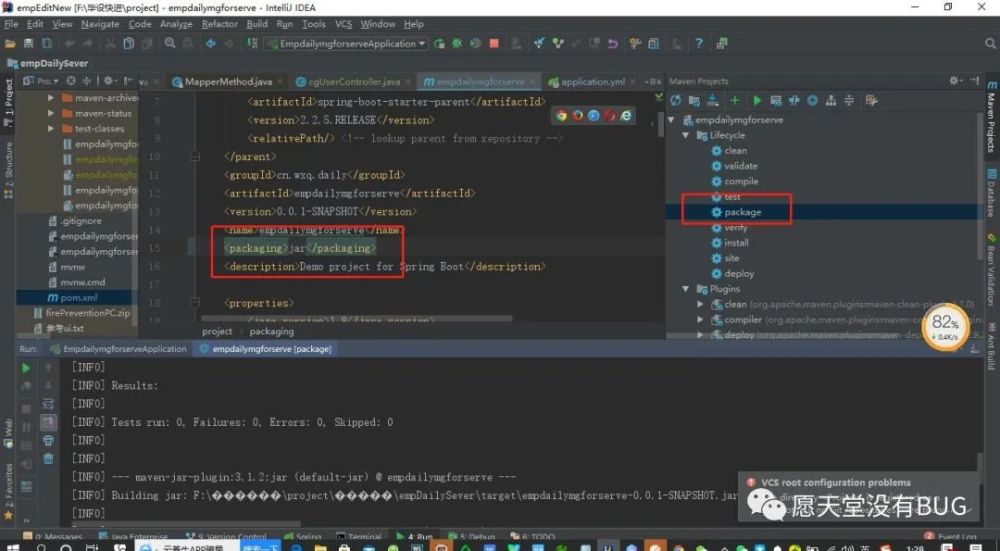Add a Maven project with plus icon
Screen dimensions: 1000x551
735,100
